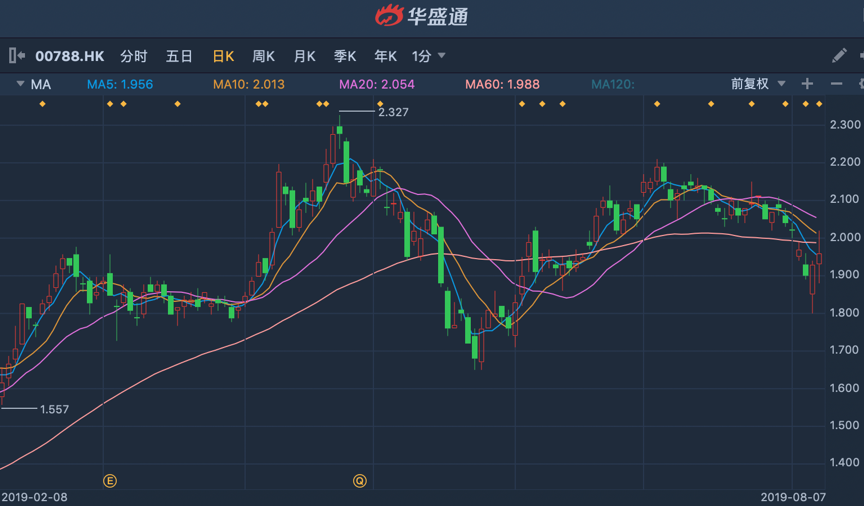
Task: Open the 1分 minute interval dropdown
Action: pos(429,56)
